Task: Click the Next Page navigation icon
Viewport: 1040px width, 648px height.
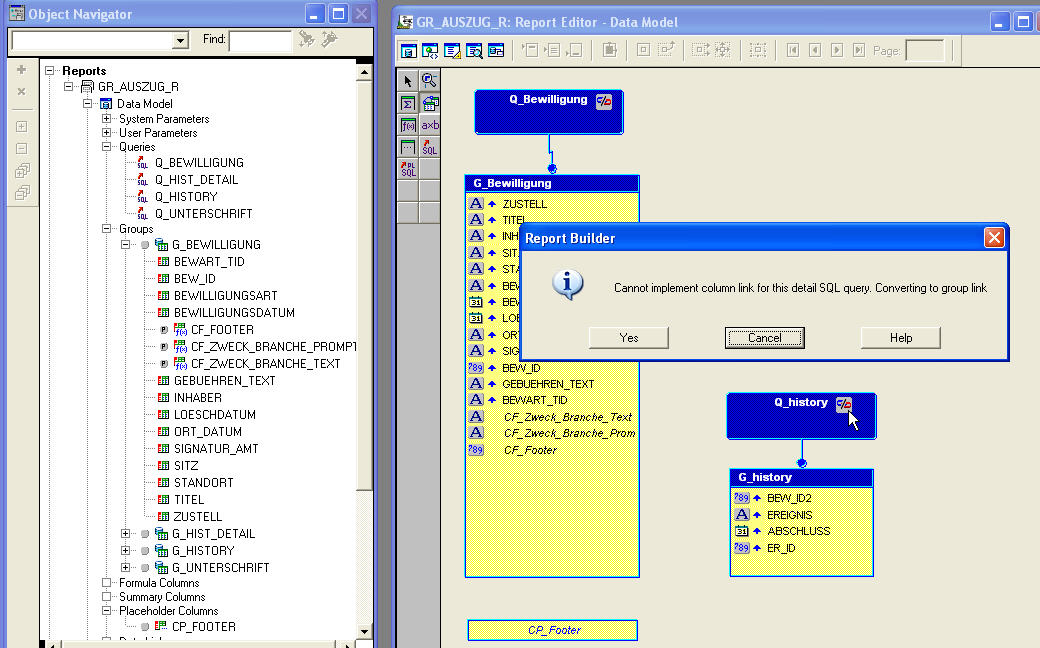Action: [837, 50]
